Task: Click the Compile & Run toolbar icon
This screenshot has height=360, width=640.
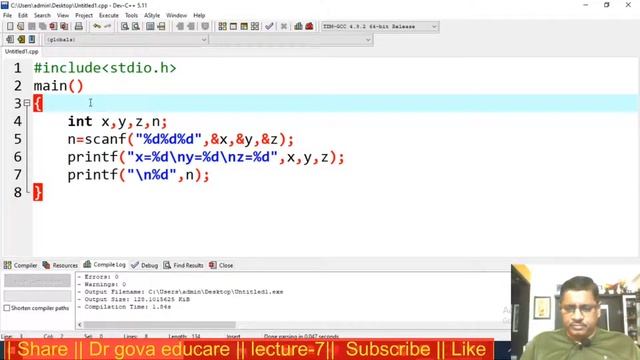Action: click(244, 27)
